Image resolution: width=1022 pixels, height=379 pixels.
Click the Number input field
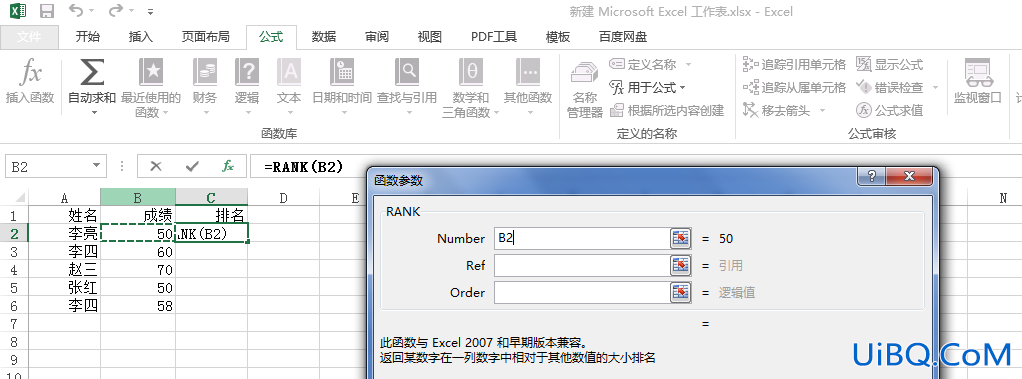tap(582, 239)
